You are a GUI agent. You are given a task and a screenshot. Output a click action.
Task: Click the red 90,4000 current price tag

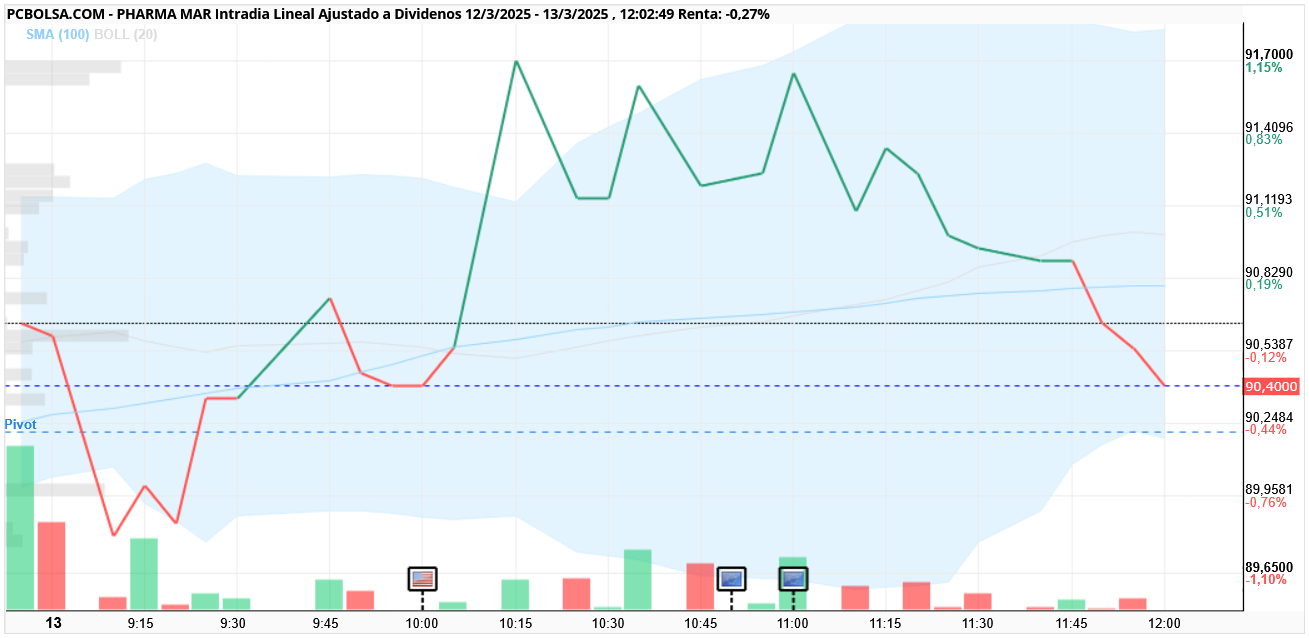(1271, 386)
